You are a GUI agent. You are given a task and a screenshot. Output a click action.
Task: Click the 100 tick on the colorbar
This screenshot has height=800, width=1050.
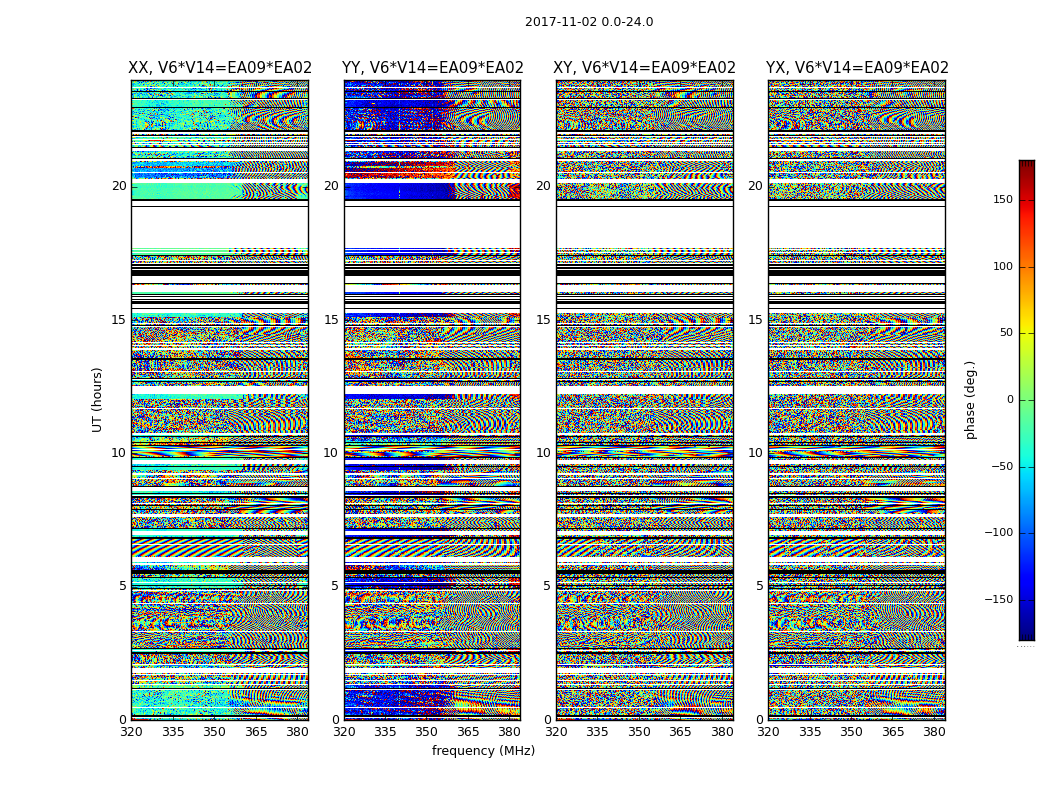pos(1002,266)
